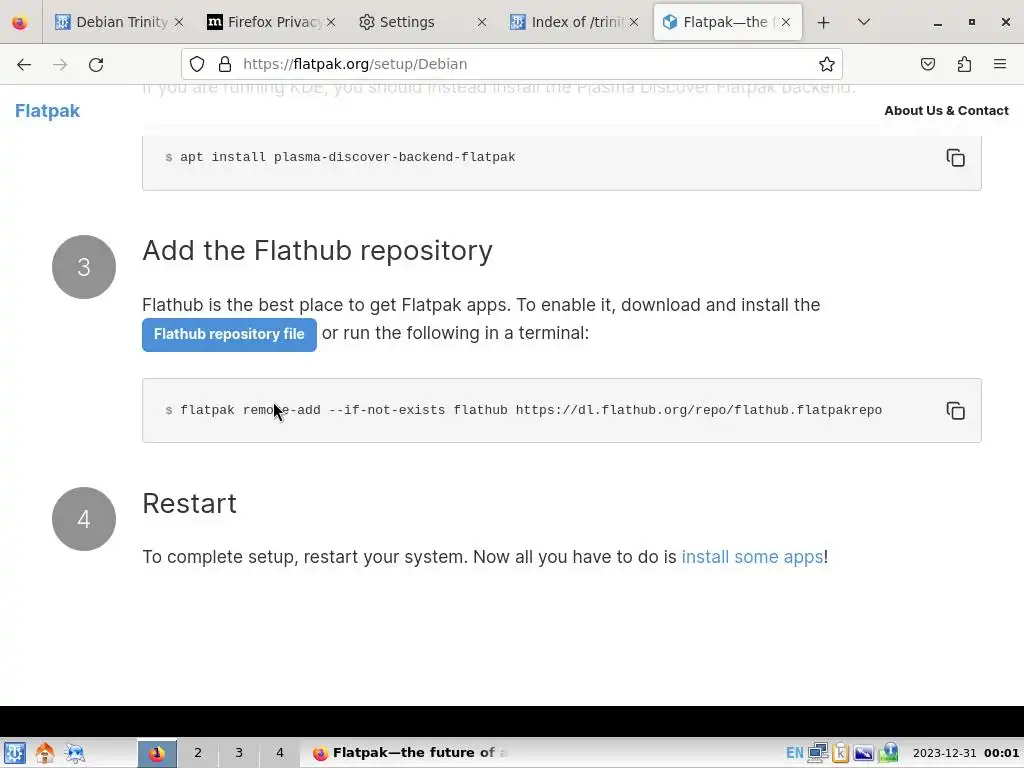The width and height of the screenshot is (1024, 768).
Task: Close the Firefox Privacy tab
Action: pos(331,22)
